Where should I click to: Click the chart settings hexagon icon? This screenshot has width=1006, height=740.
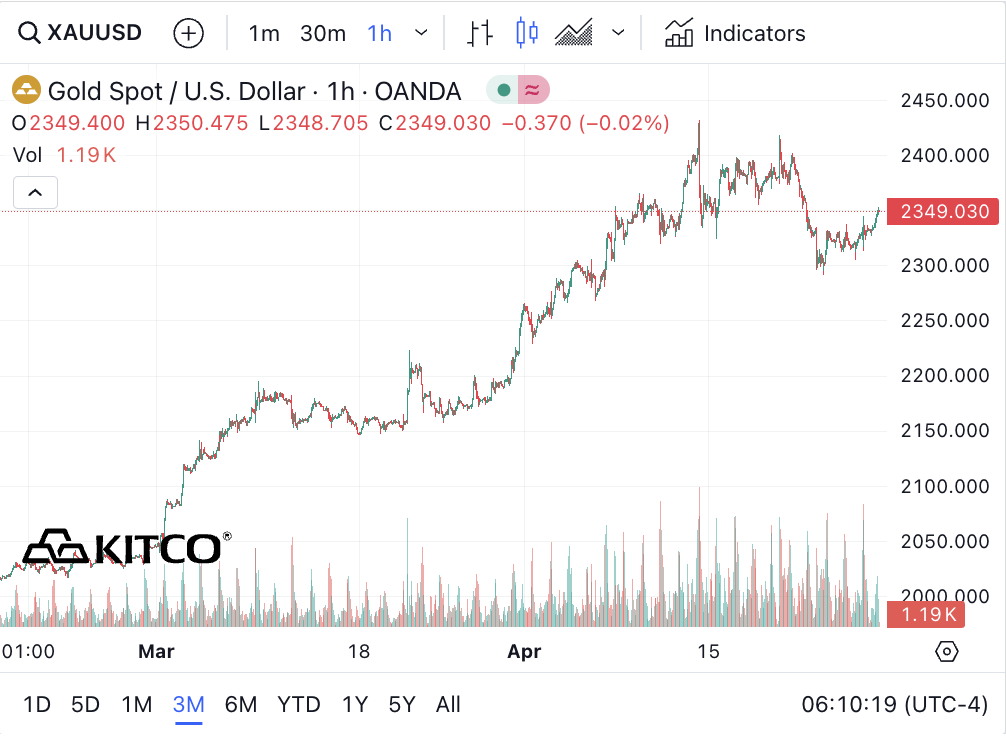coord(947,652)
